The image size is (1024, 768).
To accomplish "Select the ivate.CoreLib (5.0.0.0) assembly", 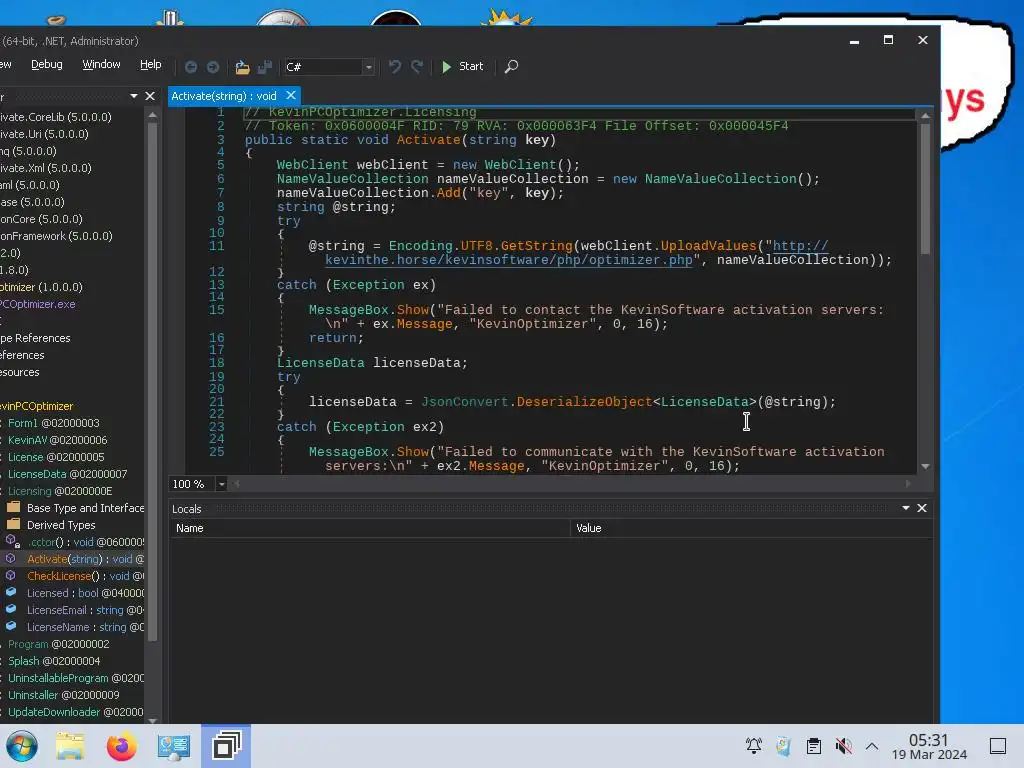I will click(x=56, y=118).
